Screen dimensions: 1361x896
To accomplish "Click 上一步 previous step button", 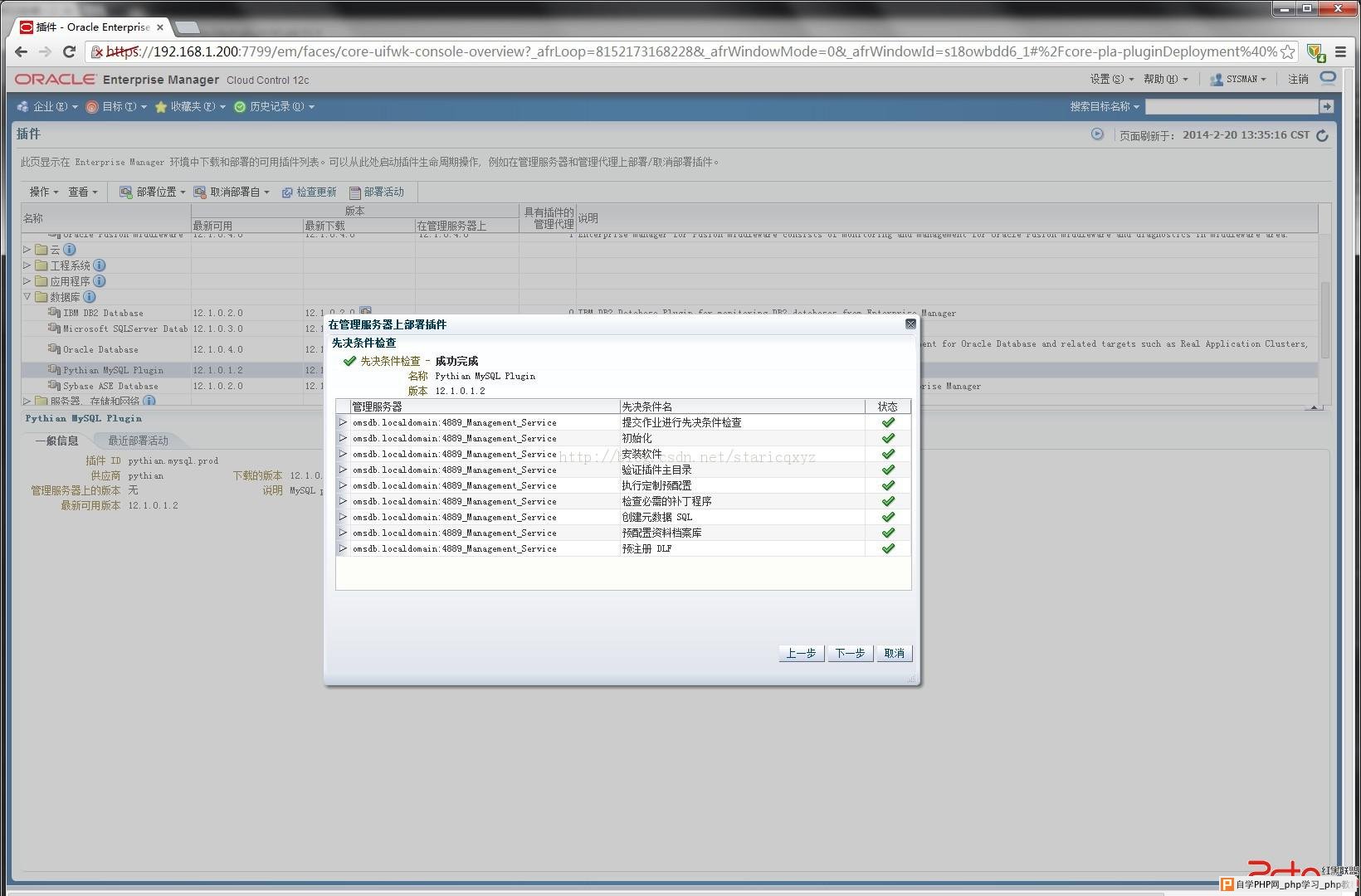I will tap(801, 653).
